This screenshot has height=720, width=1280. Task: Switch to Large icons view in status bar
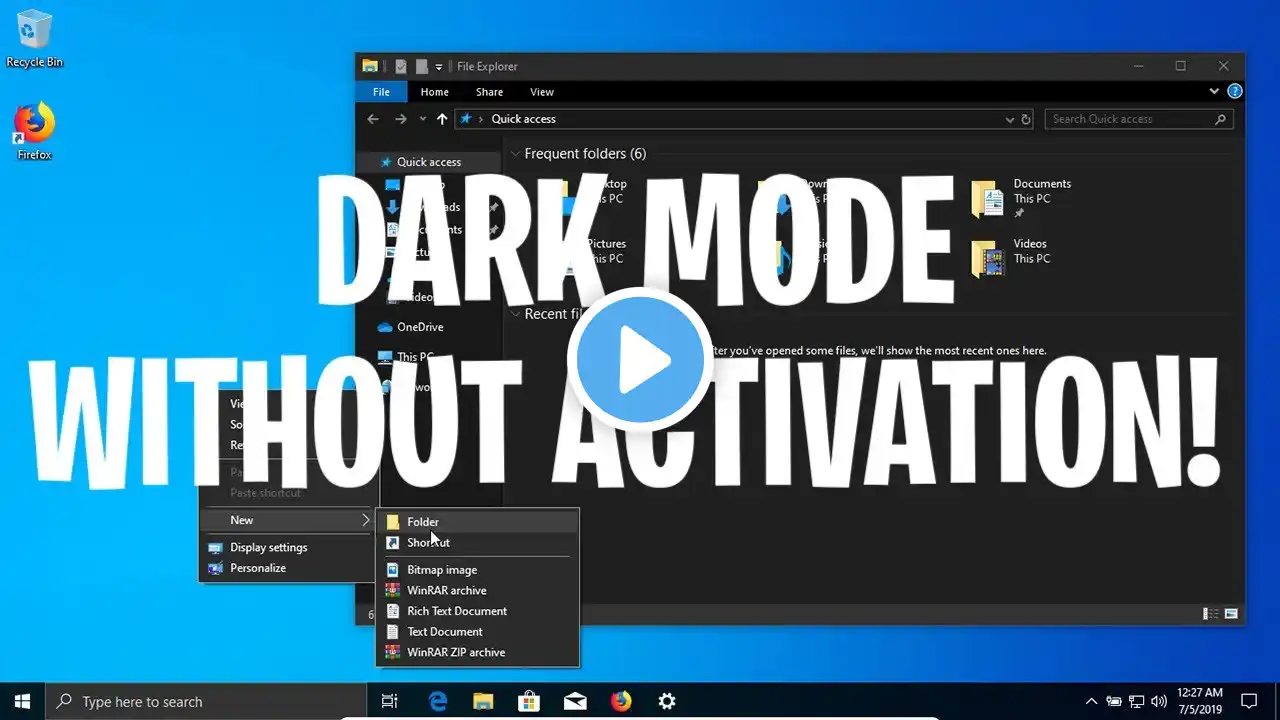click(1231, 614)
